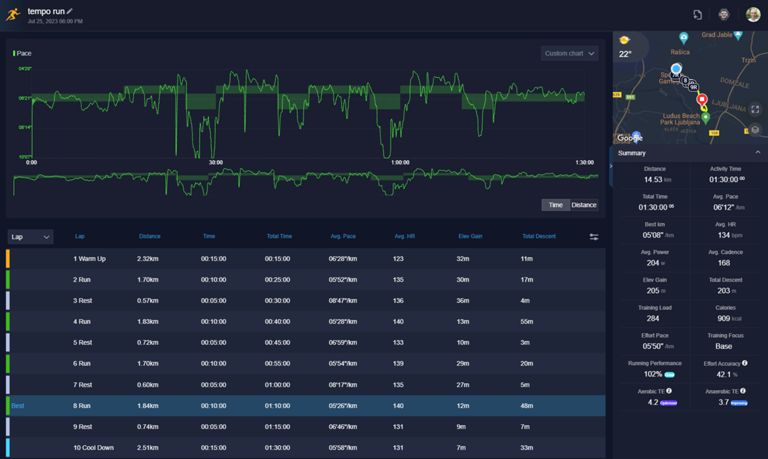Click the Avg. HR 134 bpm value
The image size is (768, 459).
point(729,236)
